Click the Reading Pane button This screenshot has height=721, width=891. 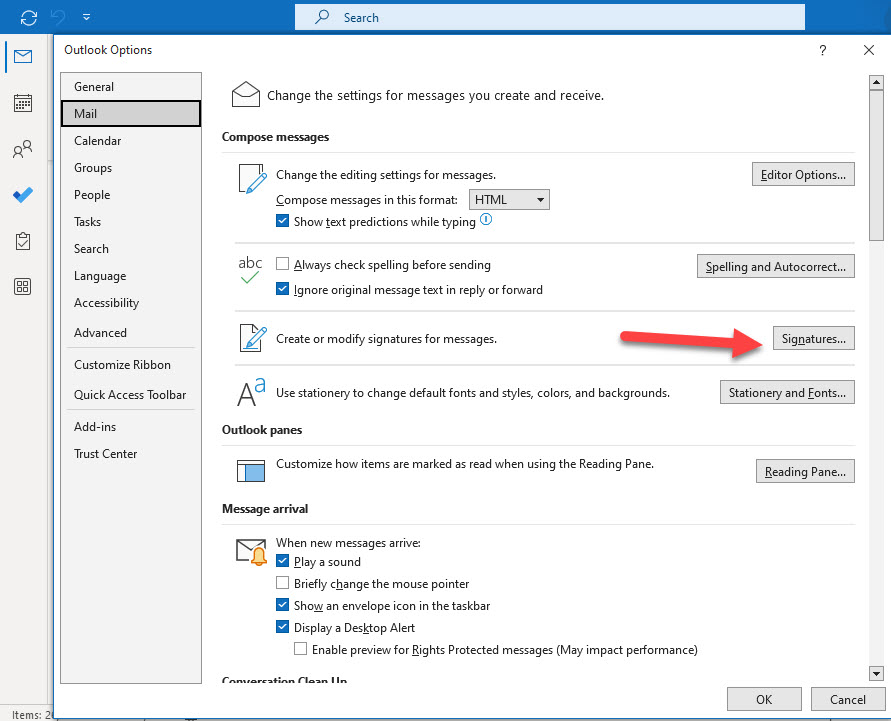pos(805,471)
